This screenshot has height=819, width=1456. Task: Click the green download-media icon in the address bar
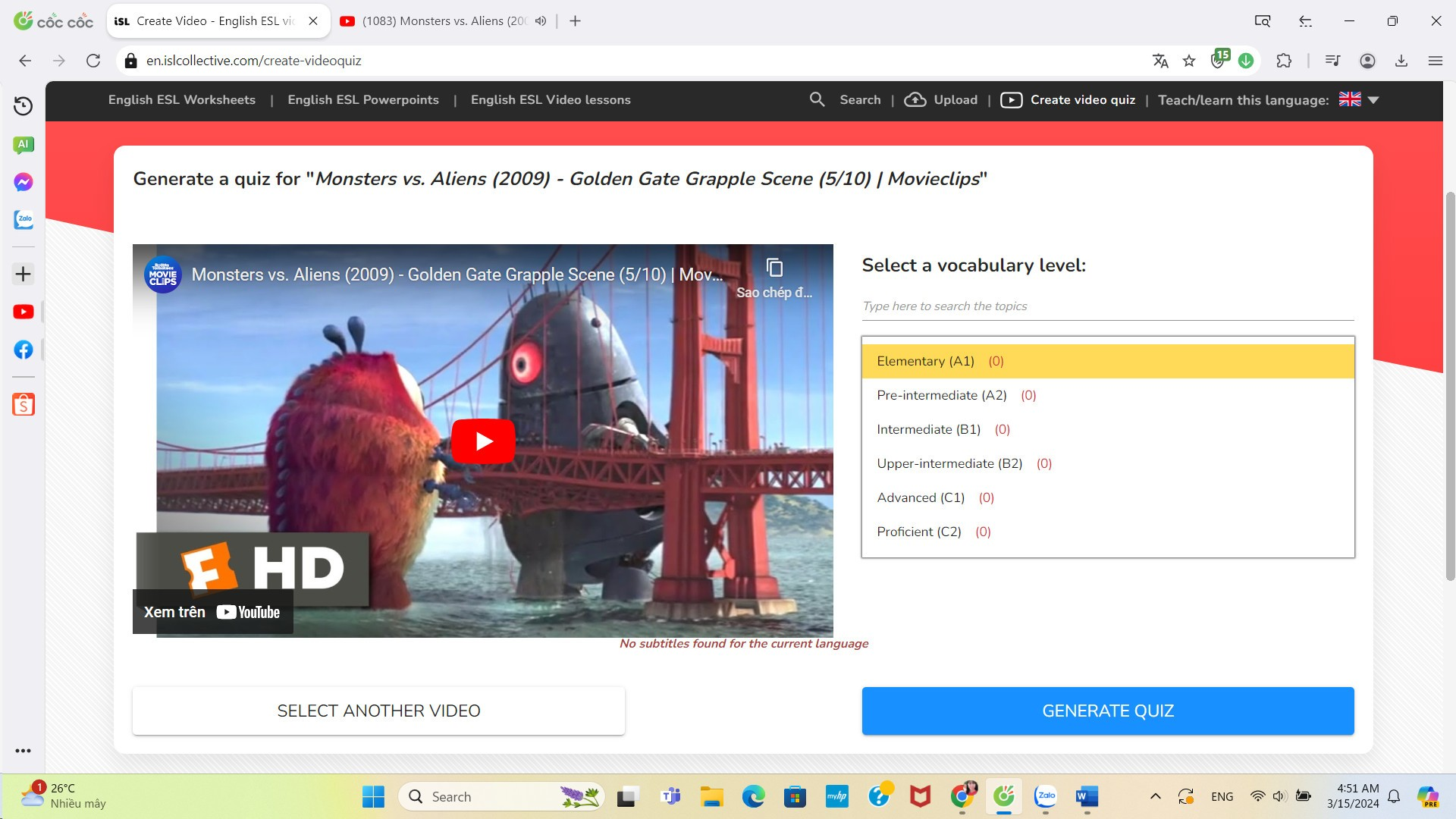(x=1245, y=61)
